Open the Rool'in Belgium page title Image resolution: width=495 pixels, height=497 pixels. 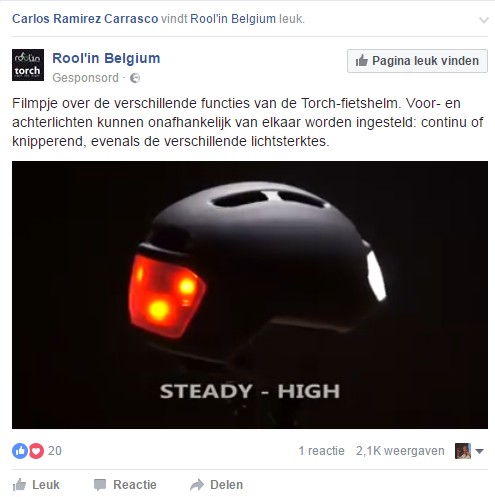point(106,58)
